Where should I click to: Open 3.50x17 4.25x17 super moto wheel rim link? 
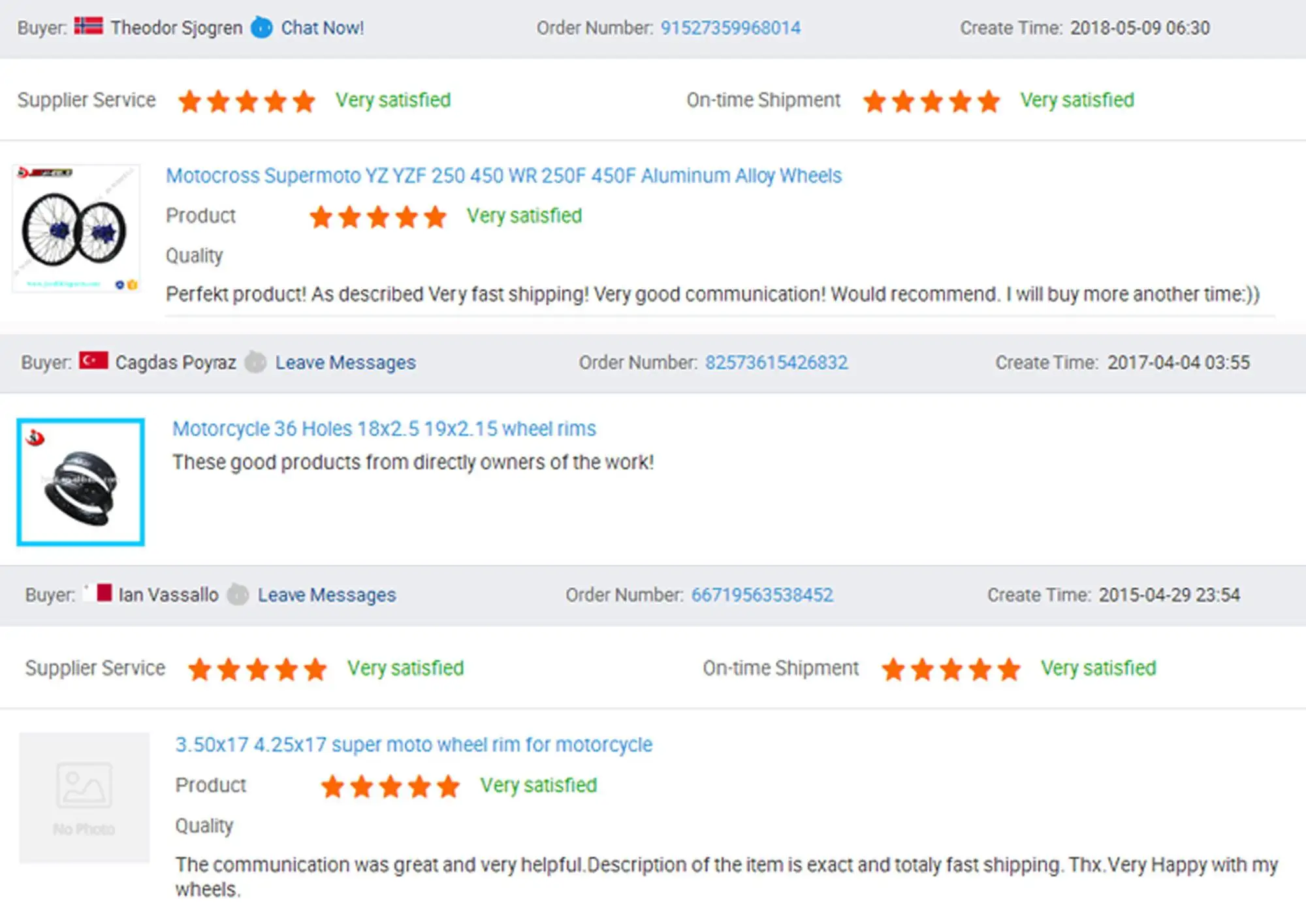tap(413, 744)
